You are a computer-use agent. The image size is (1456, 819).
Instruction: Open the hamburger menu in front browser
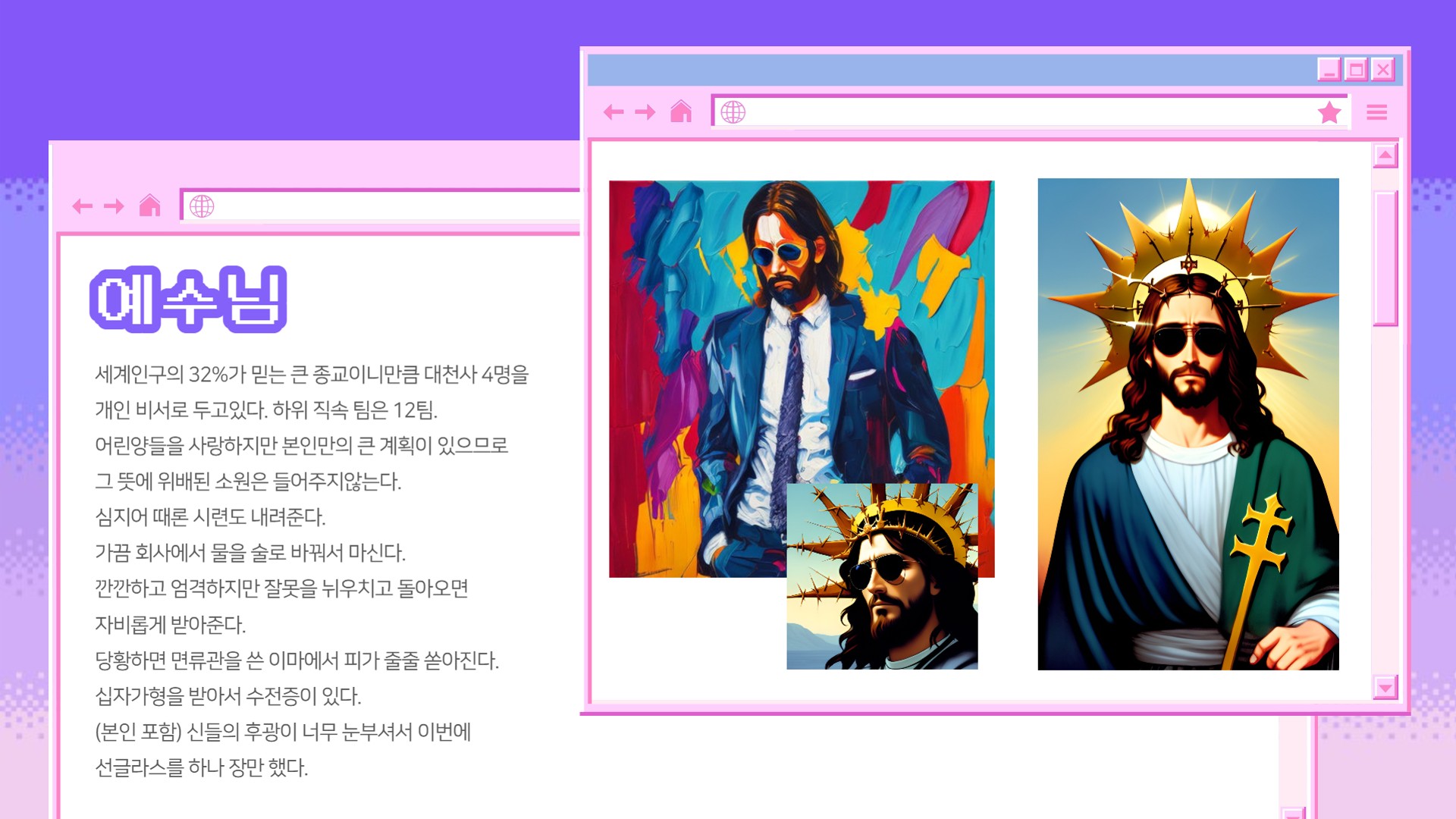[x=1376, y=112]
